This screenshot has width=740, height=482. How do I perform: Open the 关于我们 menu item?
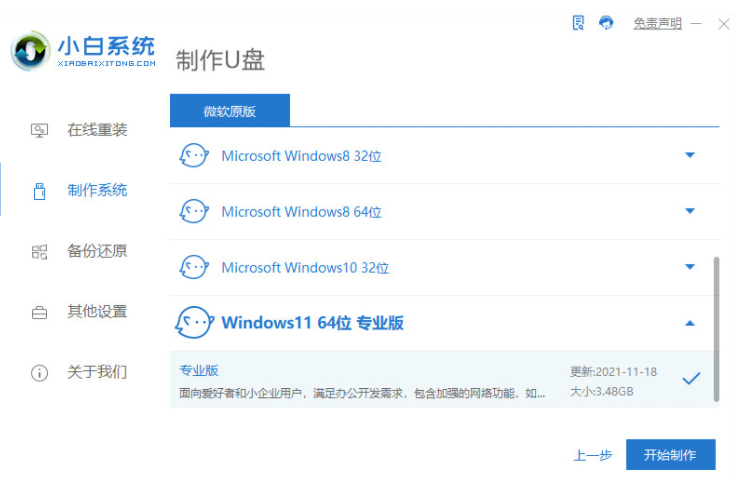pyautogui.click(x=97, y=372)
